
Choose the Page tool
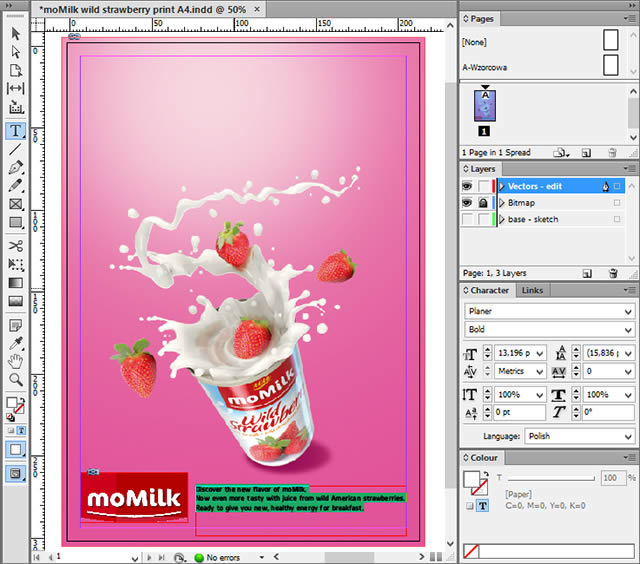16,70
